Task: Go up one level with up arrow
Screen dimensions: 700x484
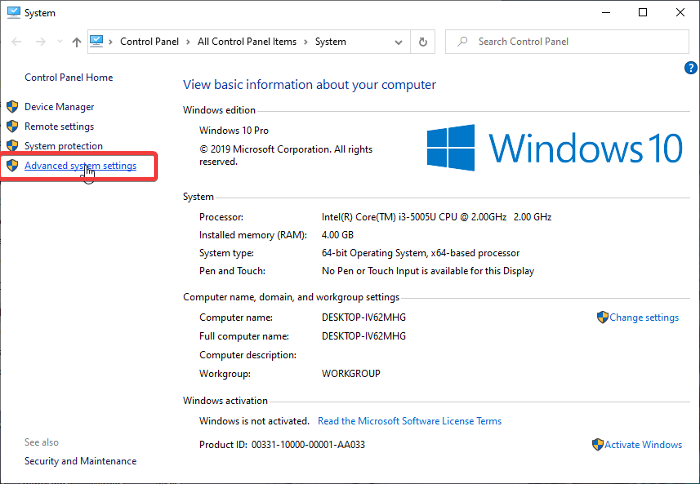Action: click(x=77, y=42)
